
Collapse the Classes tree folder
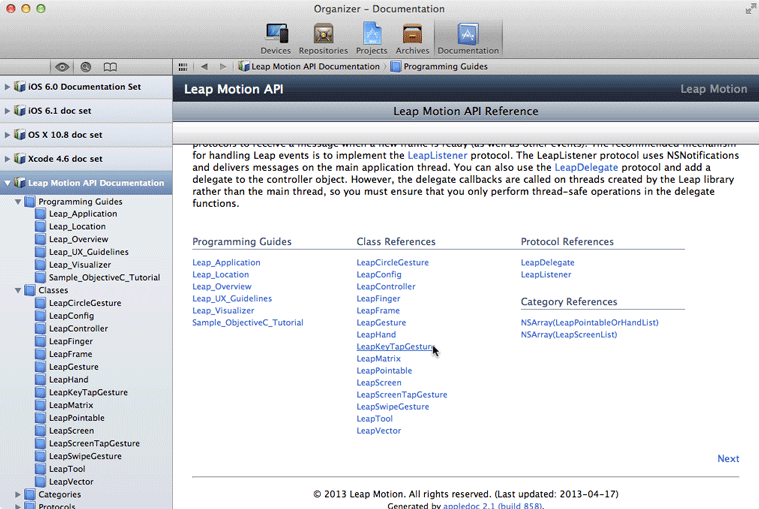tap(18, 290)
